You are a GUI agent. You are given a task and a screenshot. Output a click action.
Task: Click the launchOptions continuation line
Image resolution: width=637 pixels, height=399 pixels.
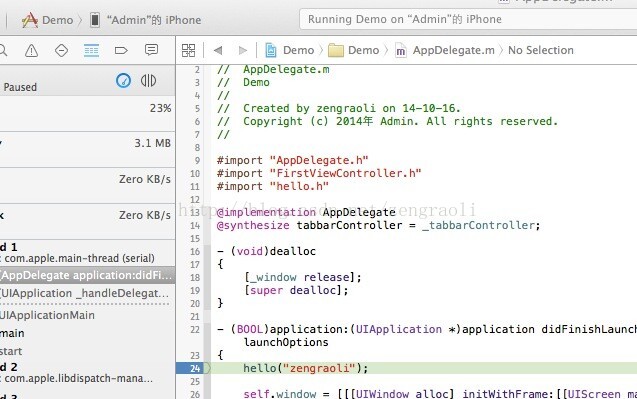pyautogui.click(x=286, y=342)
